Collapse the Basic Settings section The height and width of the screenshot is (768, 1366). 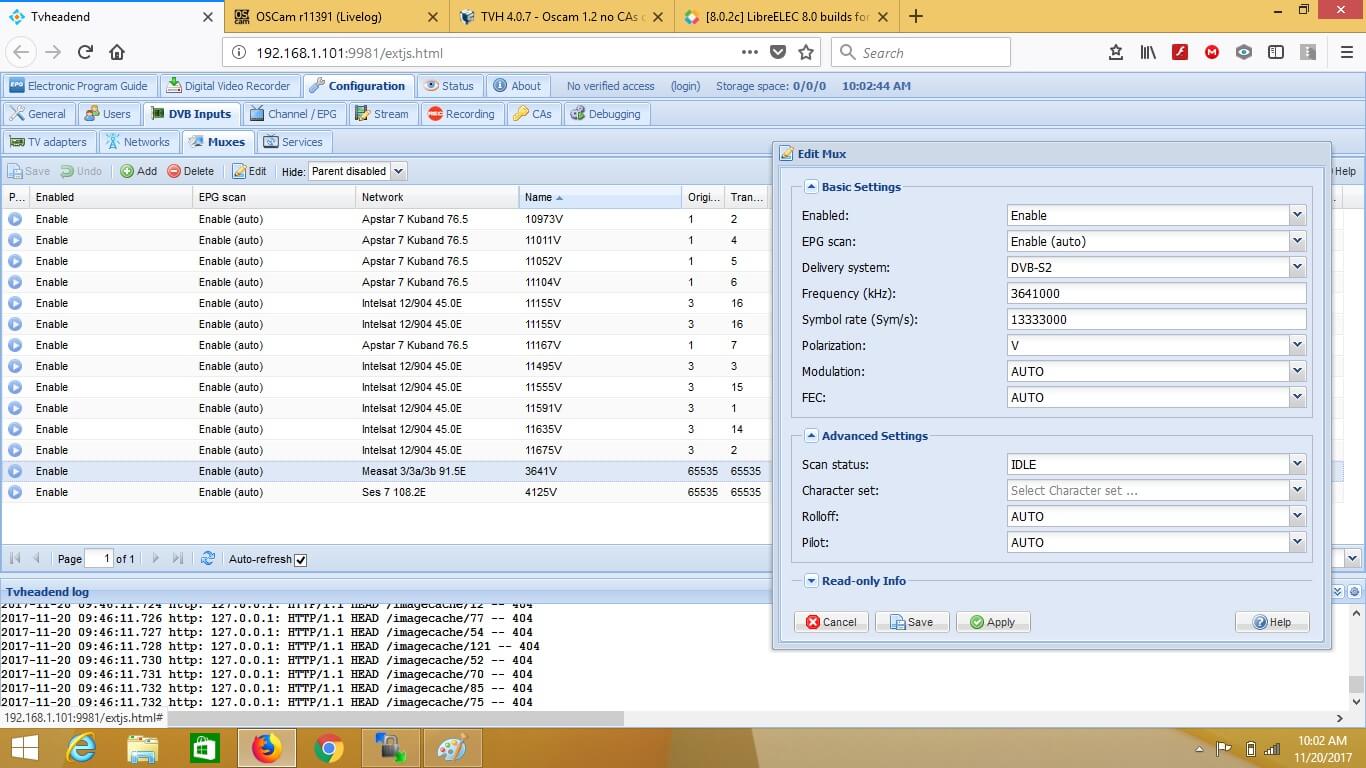[811, 187]
